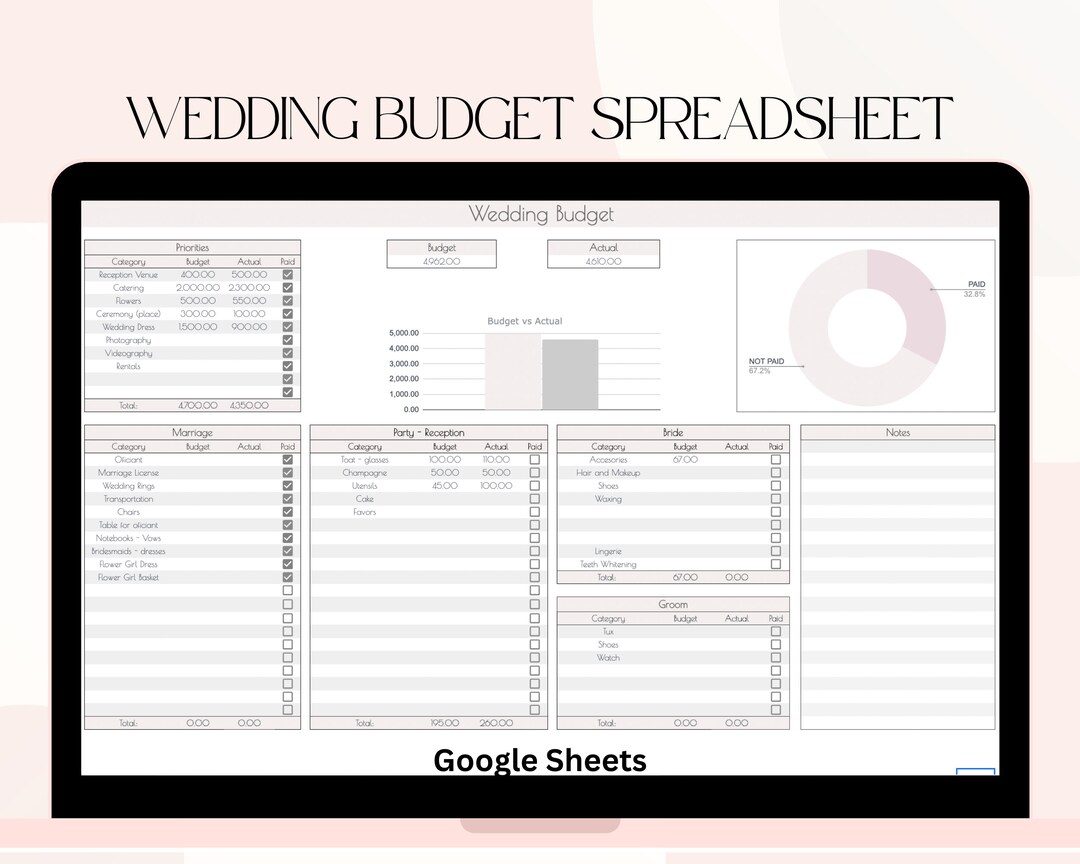The height and width of the screenshot is (864, 1080).
Task: Toggle the Flowers Paid checkbox in Priorities
Action: [x=288, y=300]
